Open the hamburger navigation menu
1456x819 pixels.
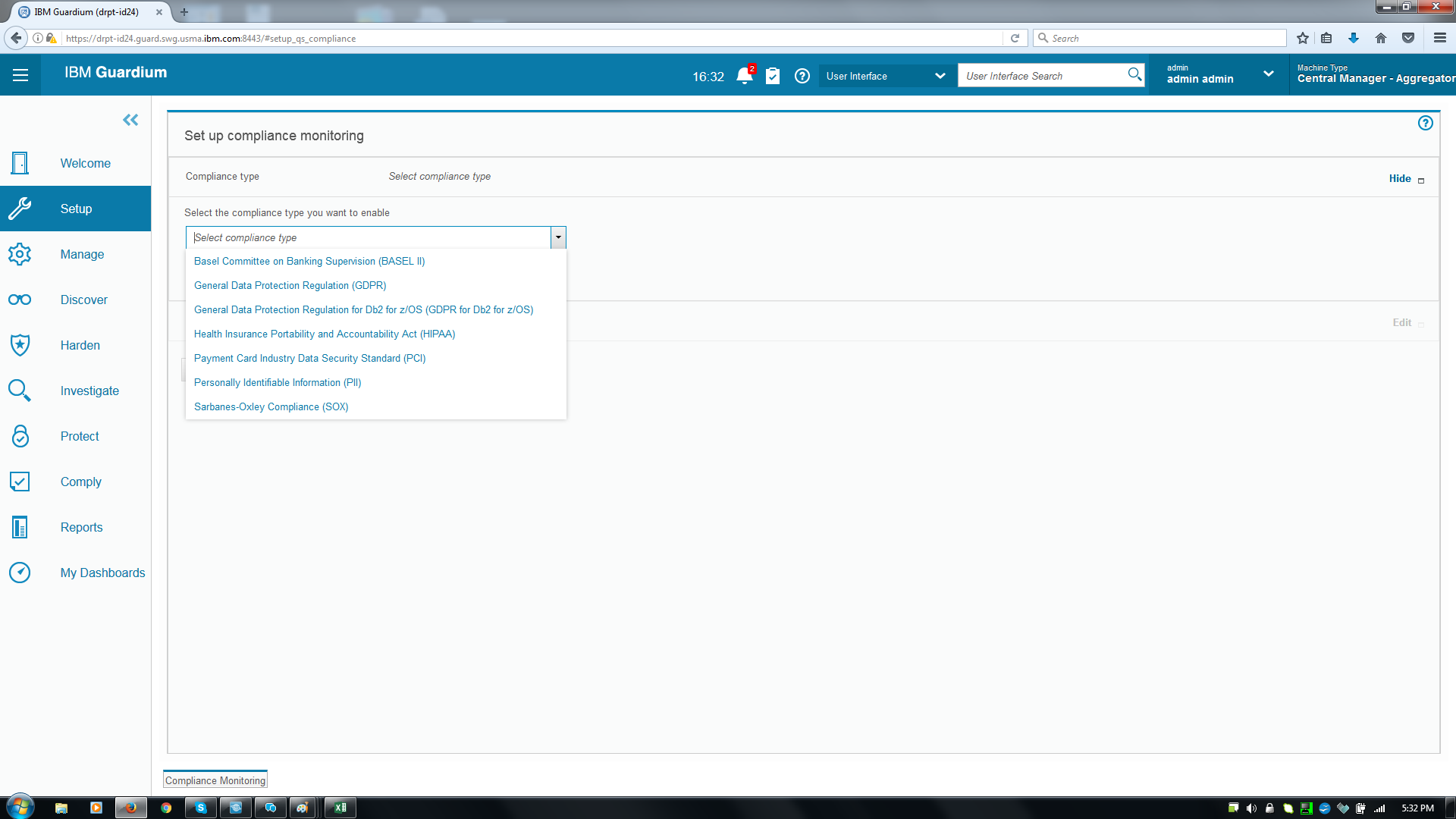click(x=20, y=75)
